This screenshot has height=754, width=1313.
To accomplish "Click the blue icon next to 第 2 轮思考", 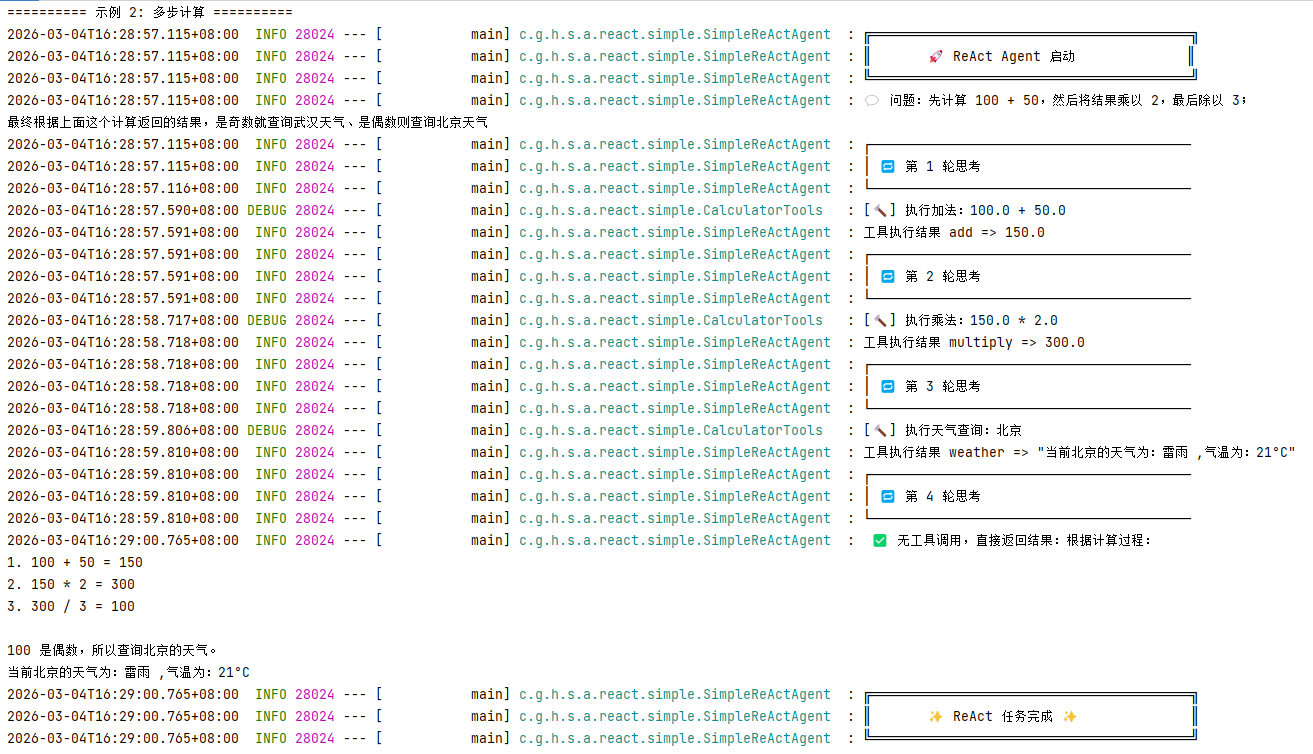I will pyautogui.click(x=887, y=277).
